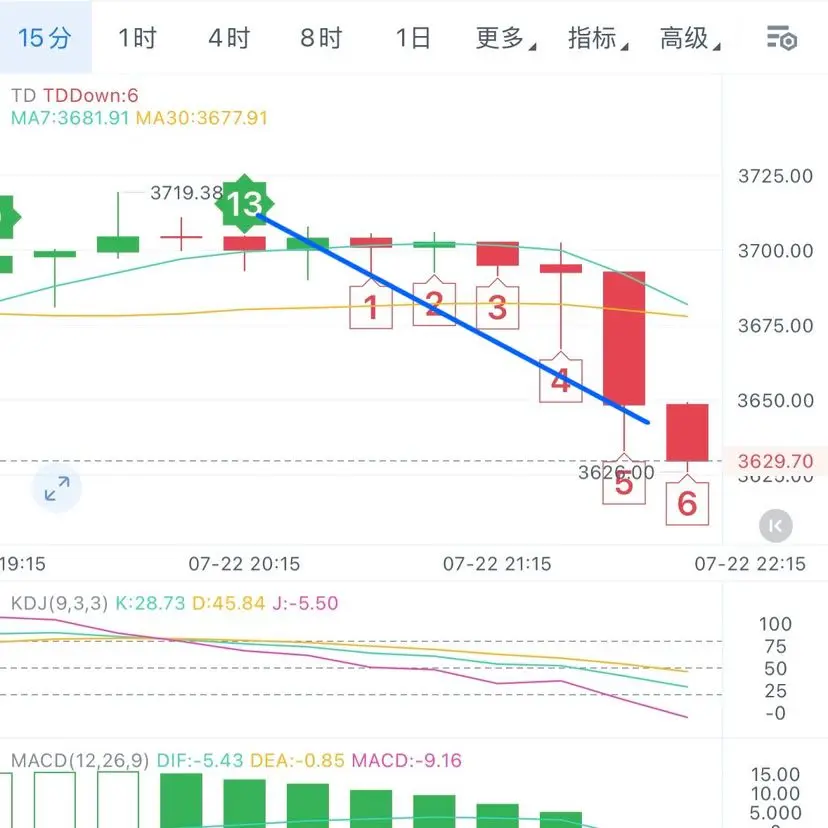
Task: Tap current price label 3629.70
Action: [x=775, y=461]
